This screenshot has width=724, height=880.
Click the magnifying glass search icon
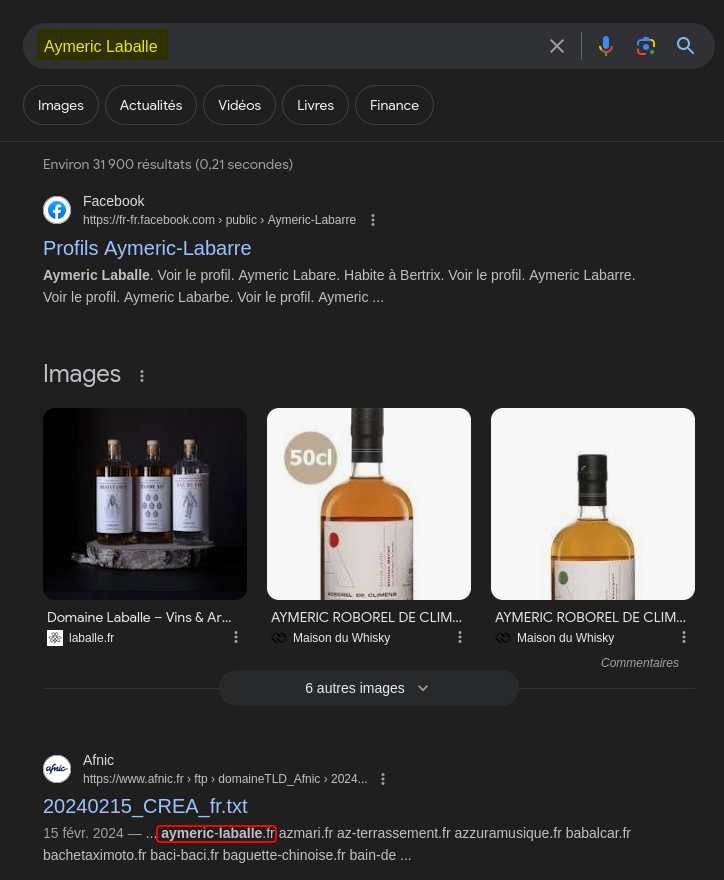point(685,46)
